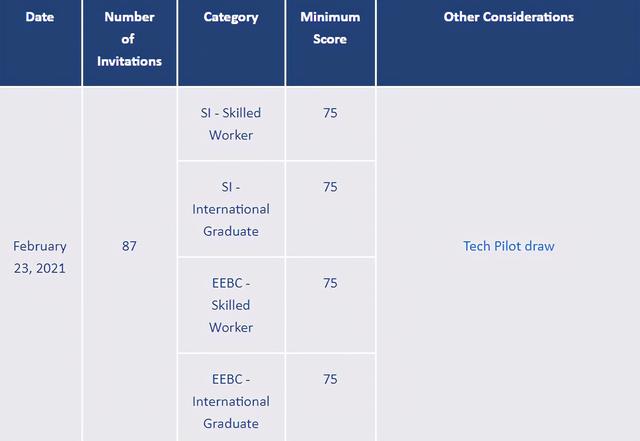Select the February 23, 2021 date cell
This screenshot has width=640, height=441.
coord(40,257)
